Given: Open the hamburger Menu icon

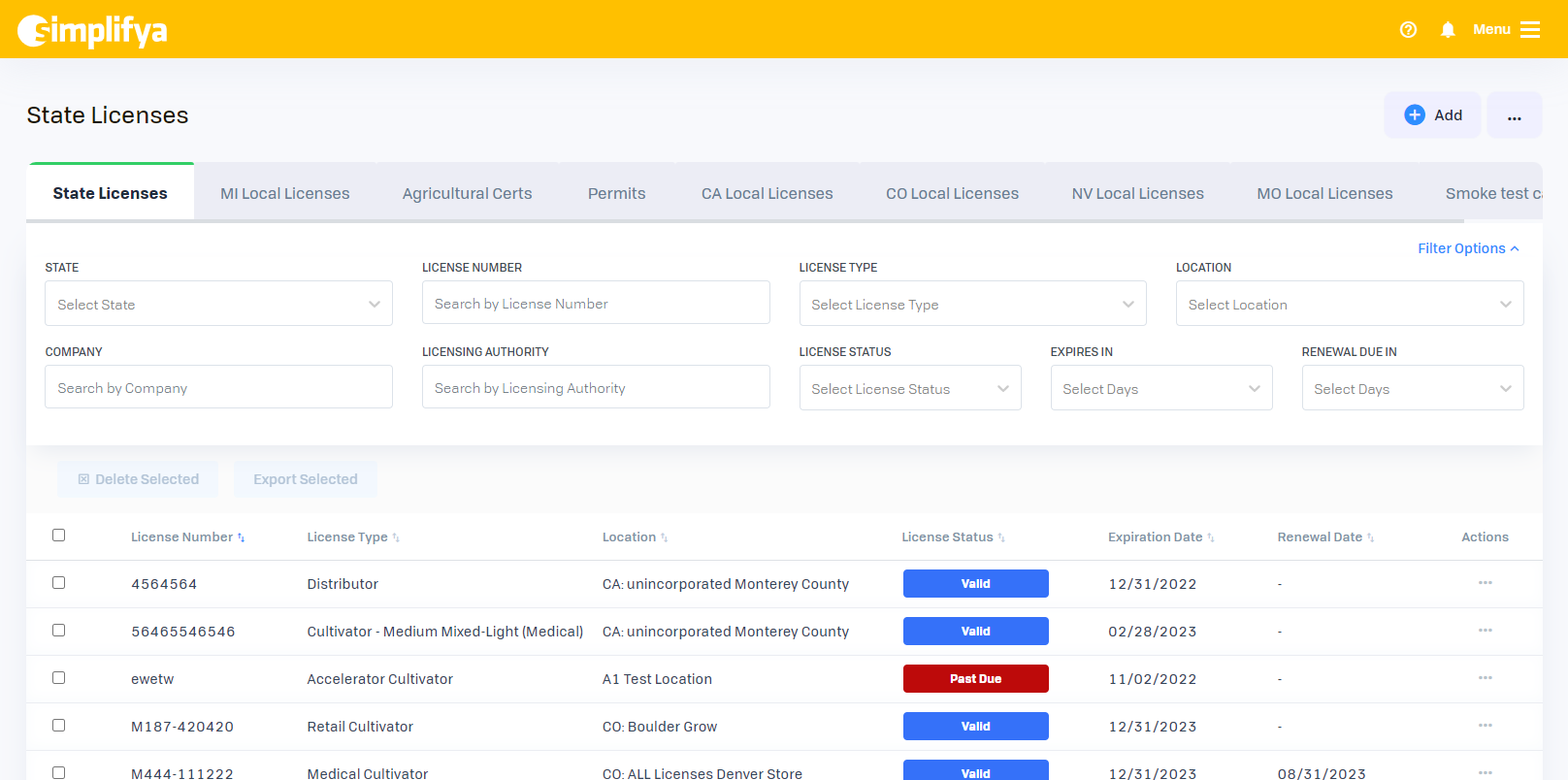Looking at the screenshot, I should [x=1530, y=30].
